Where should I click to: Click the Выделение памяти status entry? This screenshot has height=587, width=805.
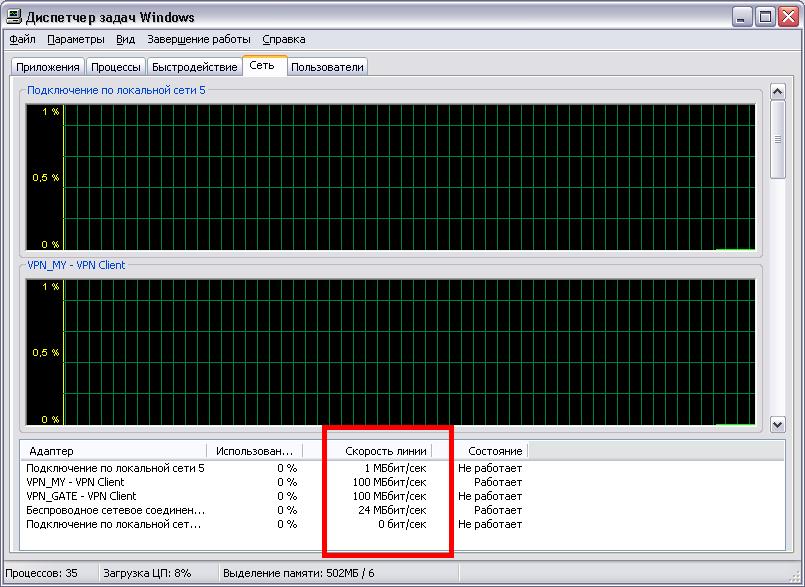(339, 573)
